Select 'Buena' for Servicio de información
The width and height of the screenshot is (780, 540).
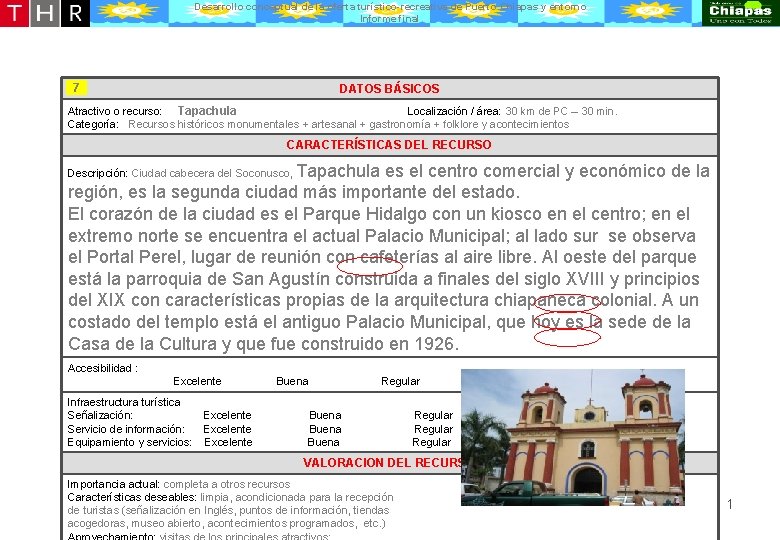(x=325, y=429)
